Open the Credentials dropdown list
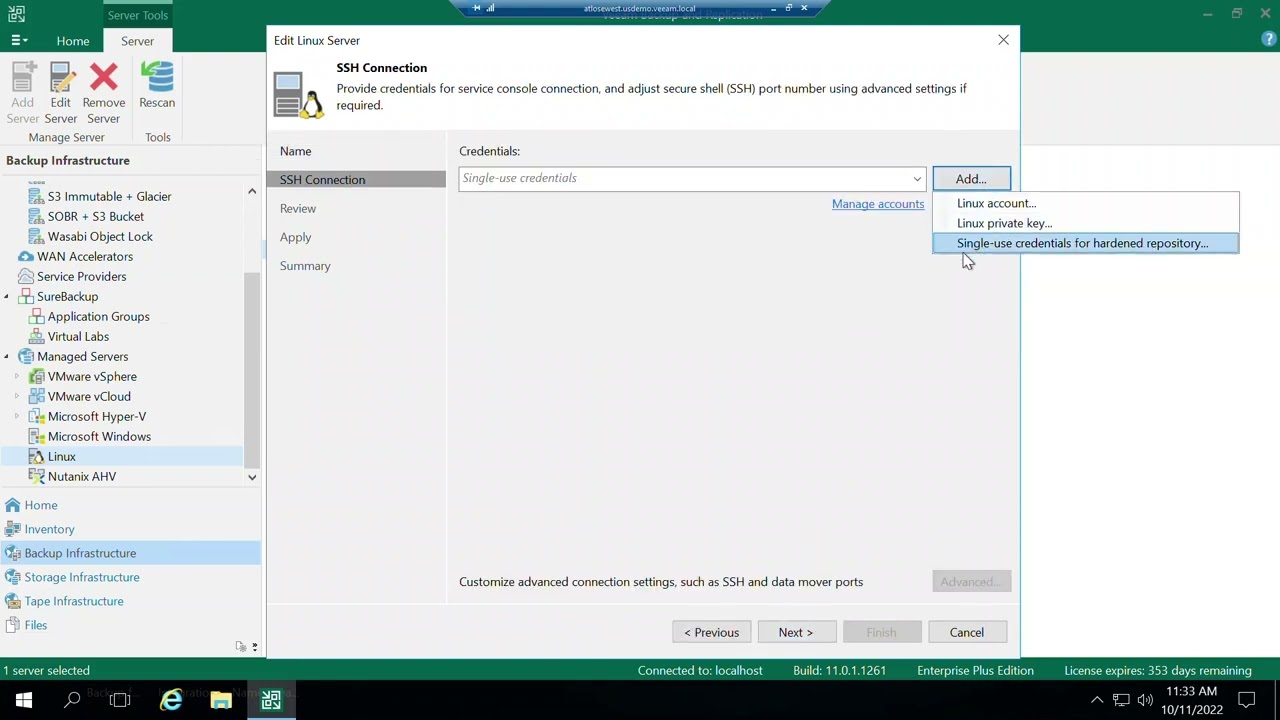 point(917,179)
